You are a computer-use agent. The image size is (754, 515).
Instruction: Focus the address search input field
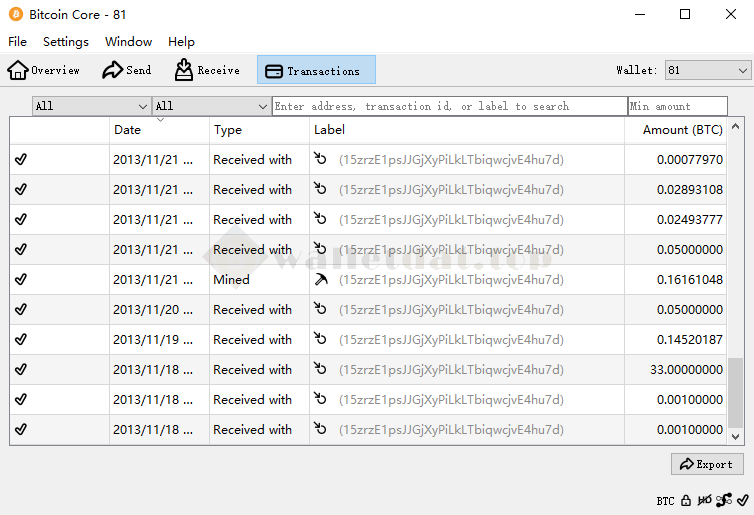[449, 106]
